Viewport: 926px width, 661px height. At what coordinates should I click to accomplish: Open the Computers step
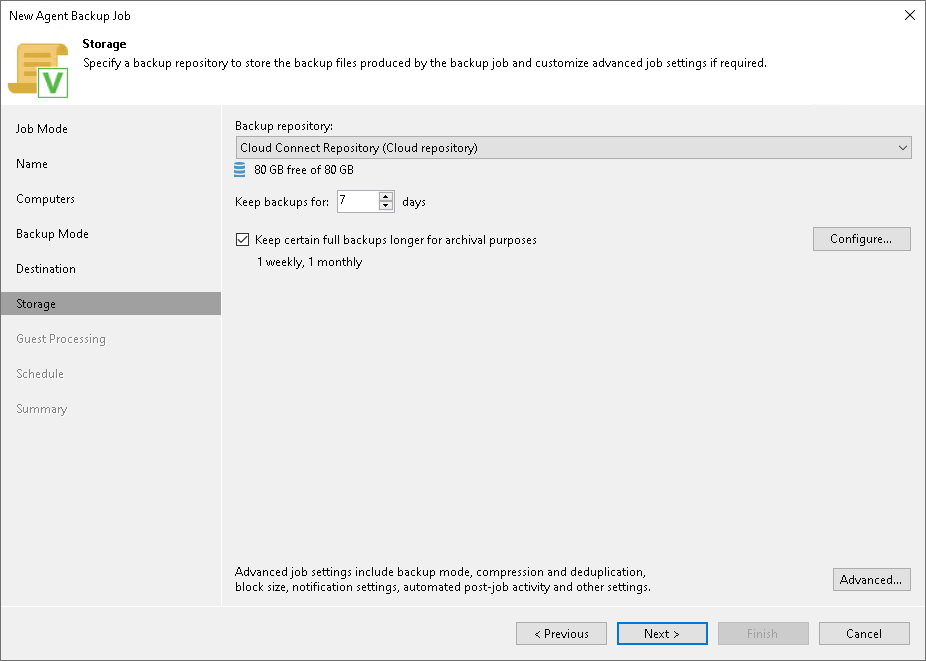(45, 198)
